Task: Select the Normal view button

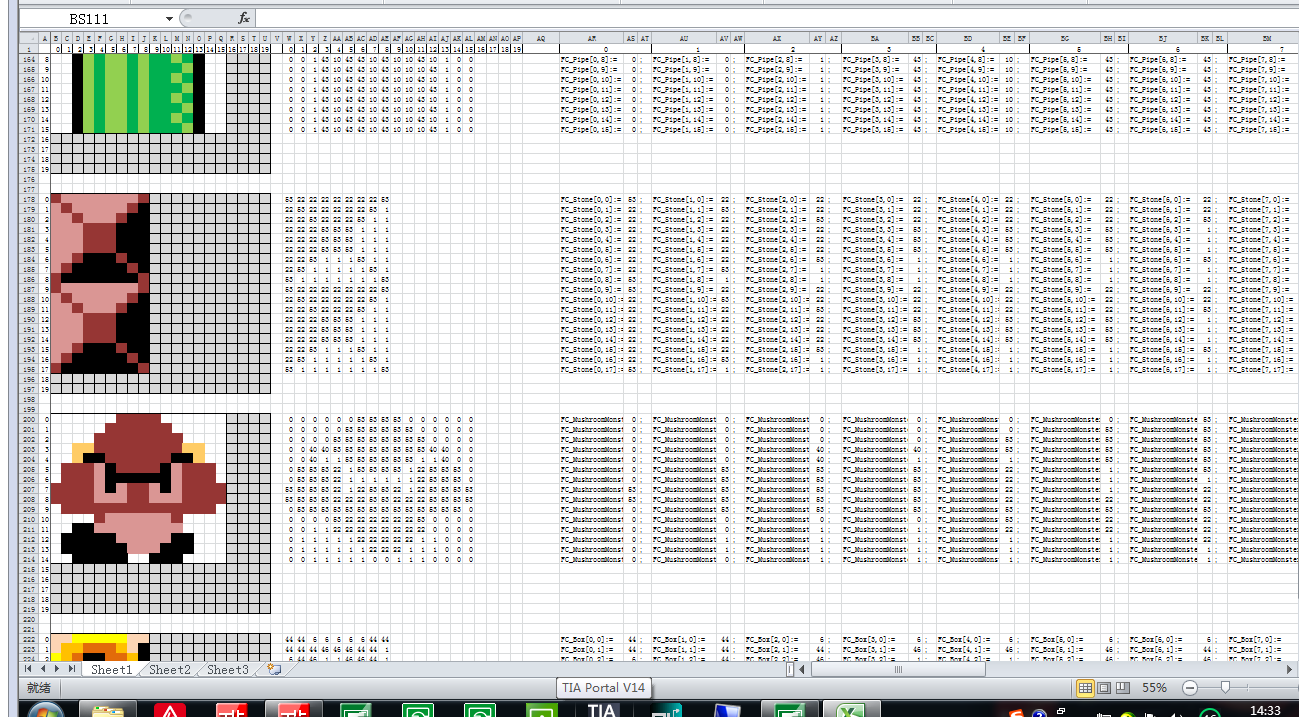Action: tap(1085, 688)
